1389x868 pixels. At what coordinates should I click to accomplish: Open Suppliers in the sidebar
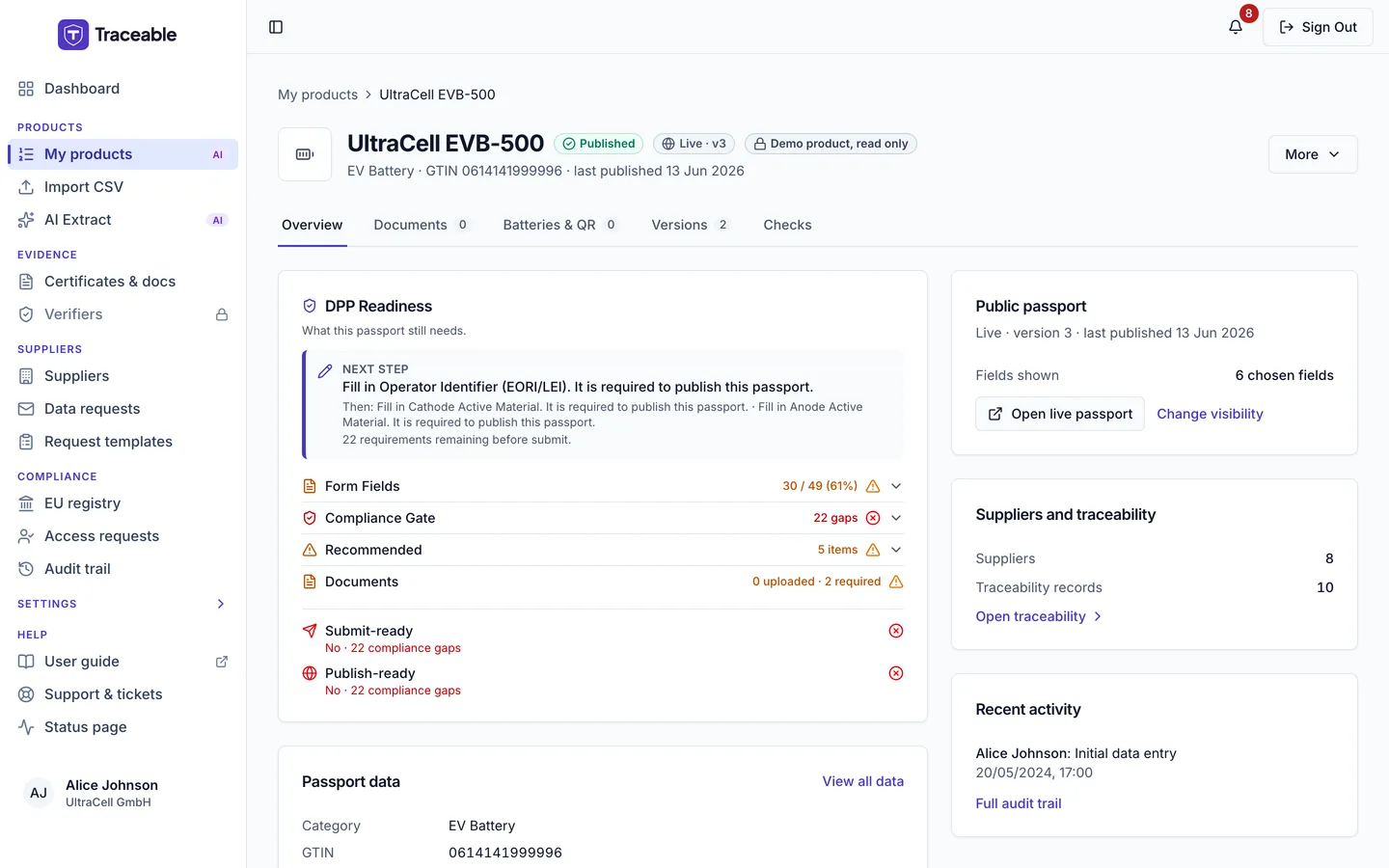123,376
